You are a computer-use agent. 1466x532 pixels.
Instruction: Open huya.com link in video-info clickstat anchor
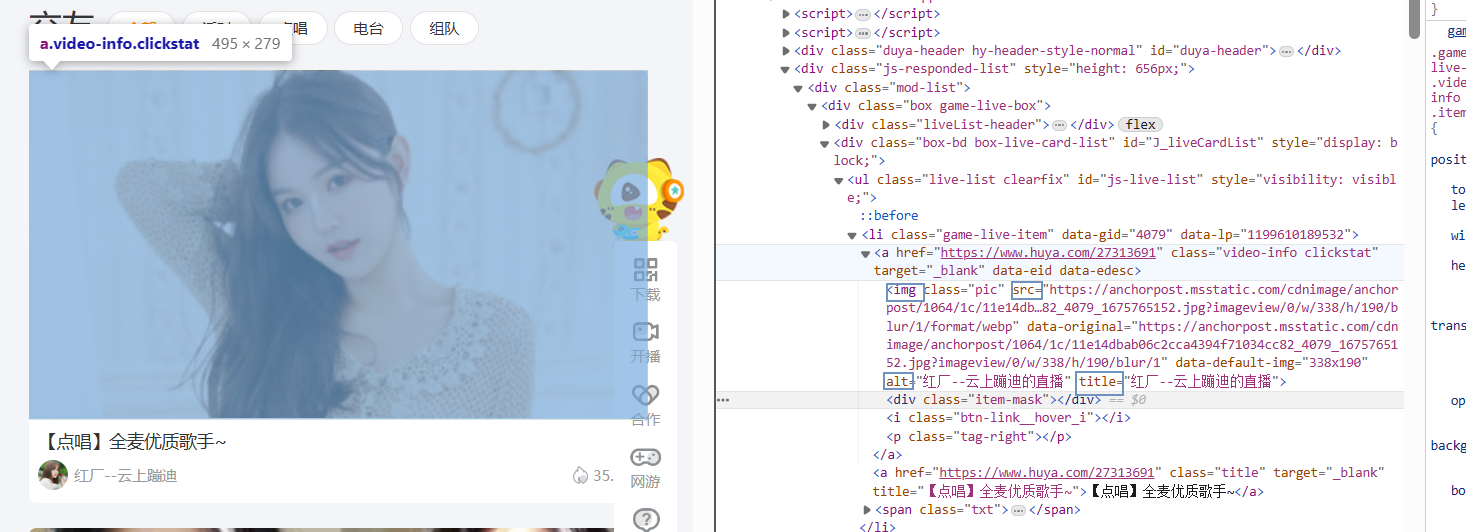pyautogui.click(x=1048, y=253)
